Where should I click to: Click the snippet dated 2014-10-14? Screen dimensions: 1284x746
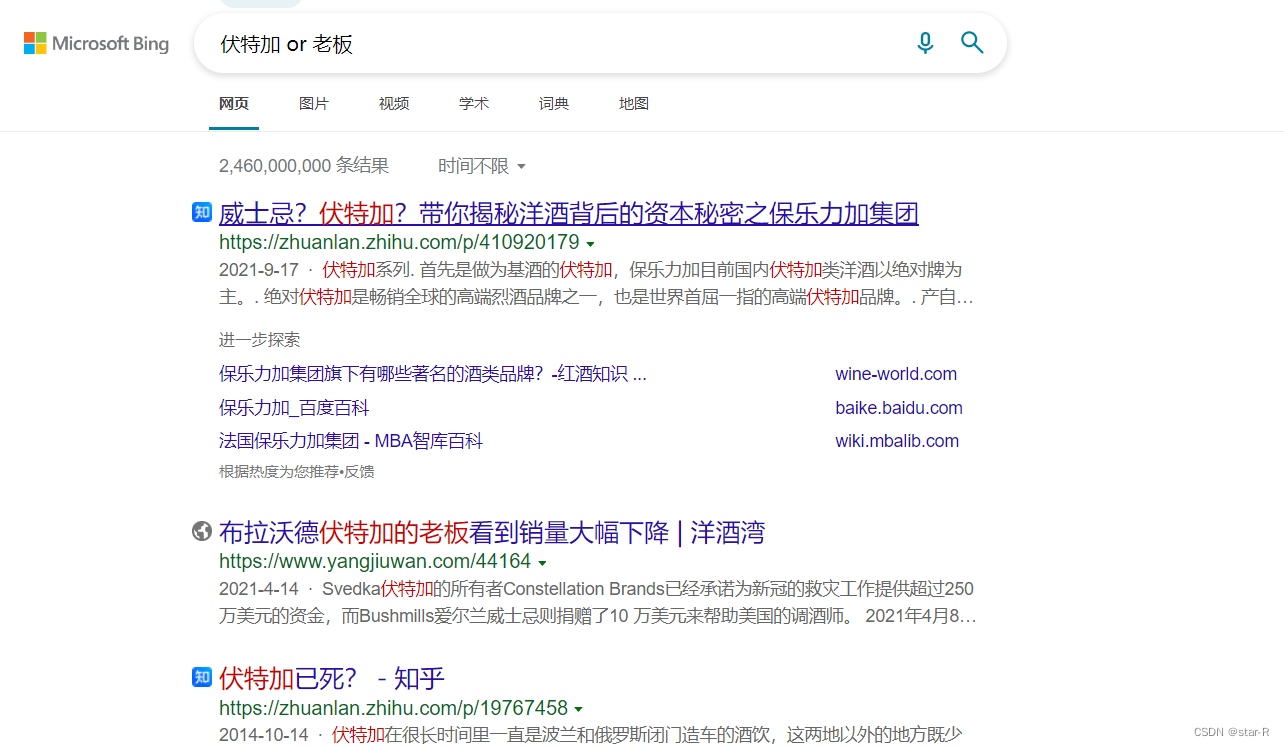(x=591, y=735)
